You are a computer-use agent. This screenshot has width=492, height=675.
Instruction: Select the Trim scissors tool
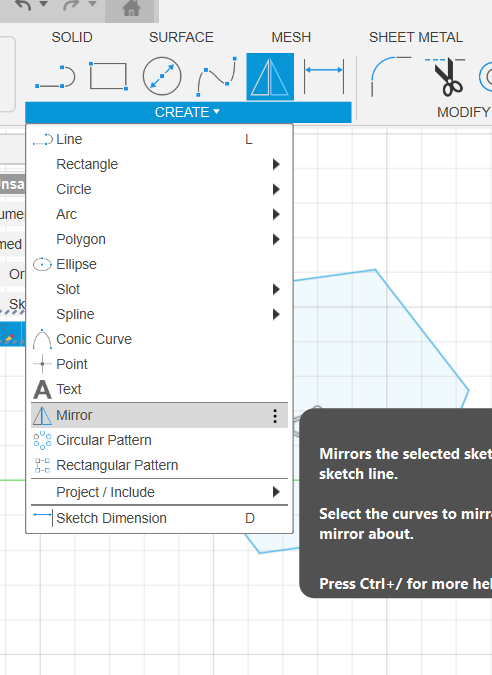coord(446,77)
